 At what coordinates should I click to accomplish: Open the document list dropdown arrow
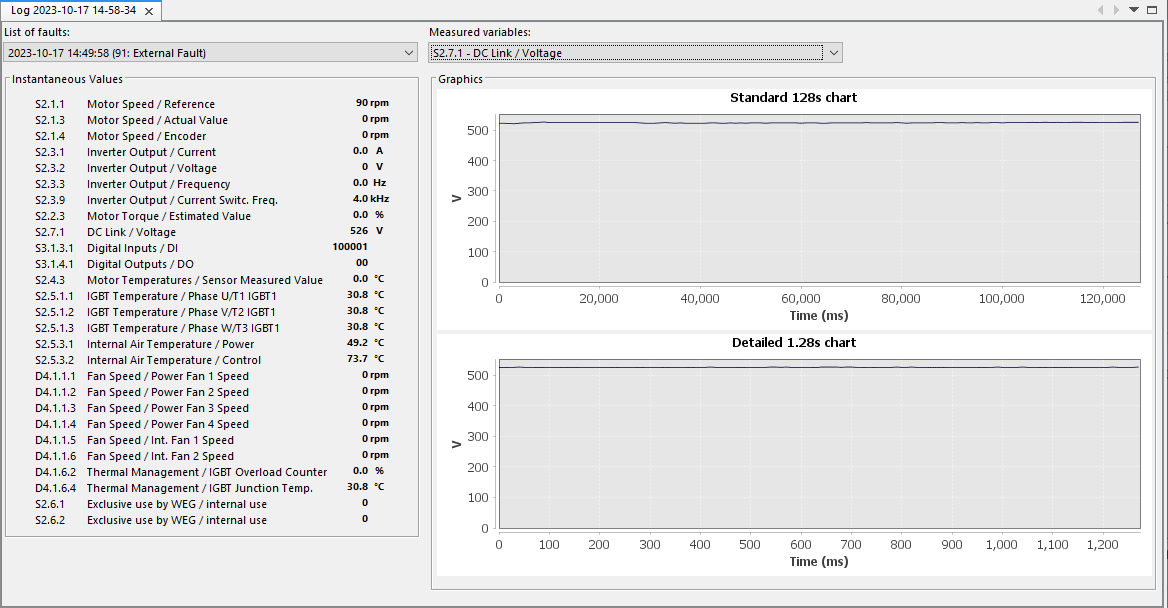tap(1134, 10)
